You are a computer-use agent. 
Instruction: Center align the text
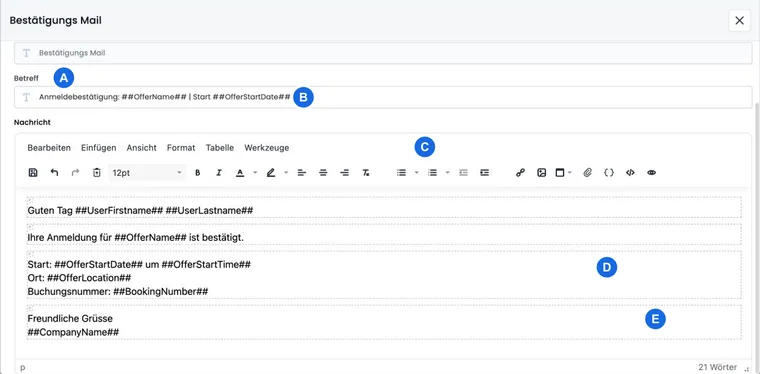click(x=323, y=172)
